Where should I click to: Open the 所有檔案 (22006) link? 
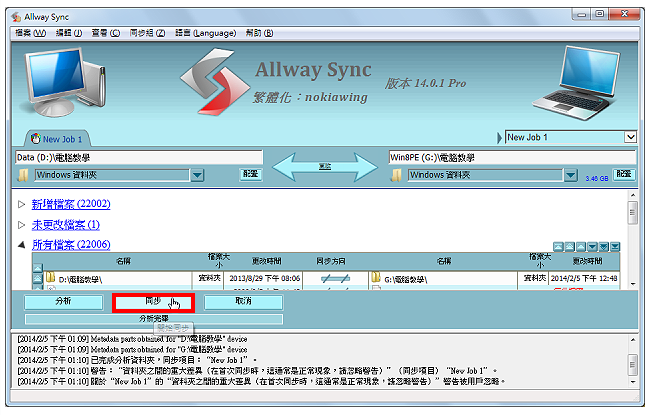pyautogui.click(x=71, y=245)
